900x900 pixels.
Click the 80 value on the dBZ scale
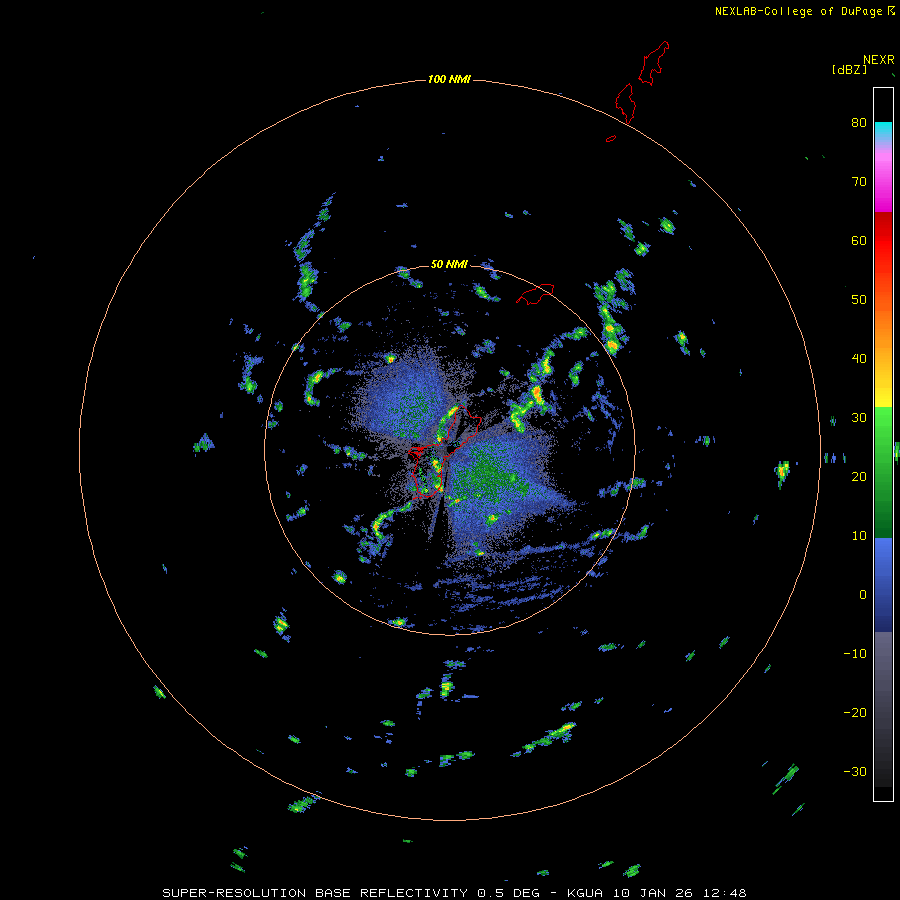(x=859, y=122)
